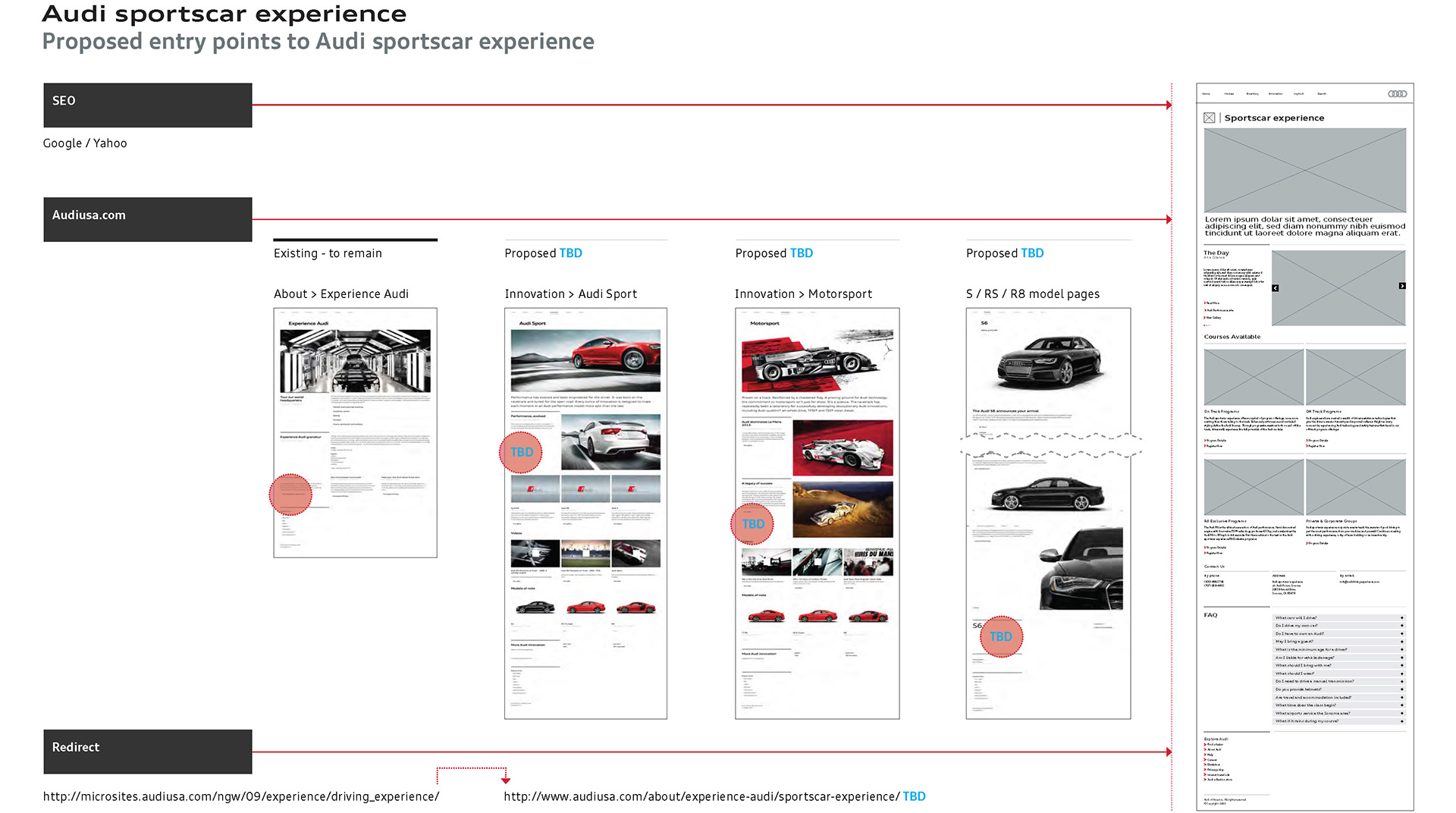Expand 'What should I bring with me?' FAQ

click(x=1339, y=666)
